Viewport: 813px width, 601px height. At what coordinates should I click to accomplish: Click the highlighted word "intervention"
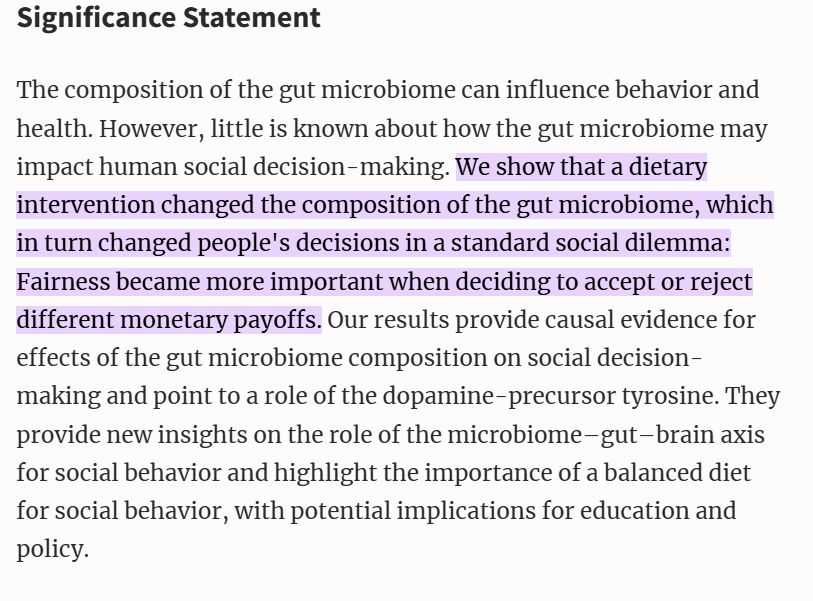86,204
